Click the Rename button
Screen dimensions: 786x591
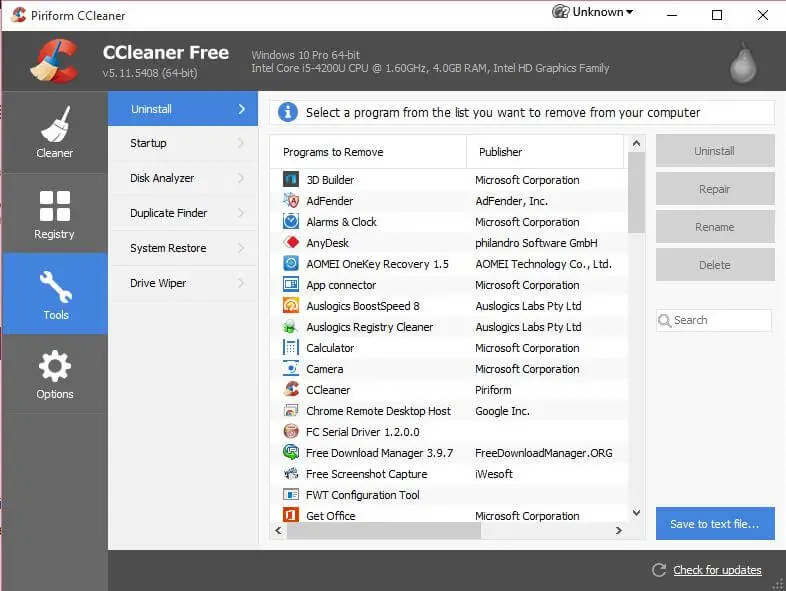click(715, 227)
